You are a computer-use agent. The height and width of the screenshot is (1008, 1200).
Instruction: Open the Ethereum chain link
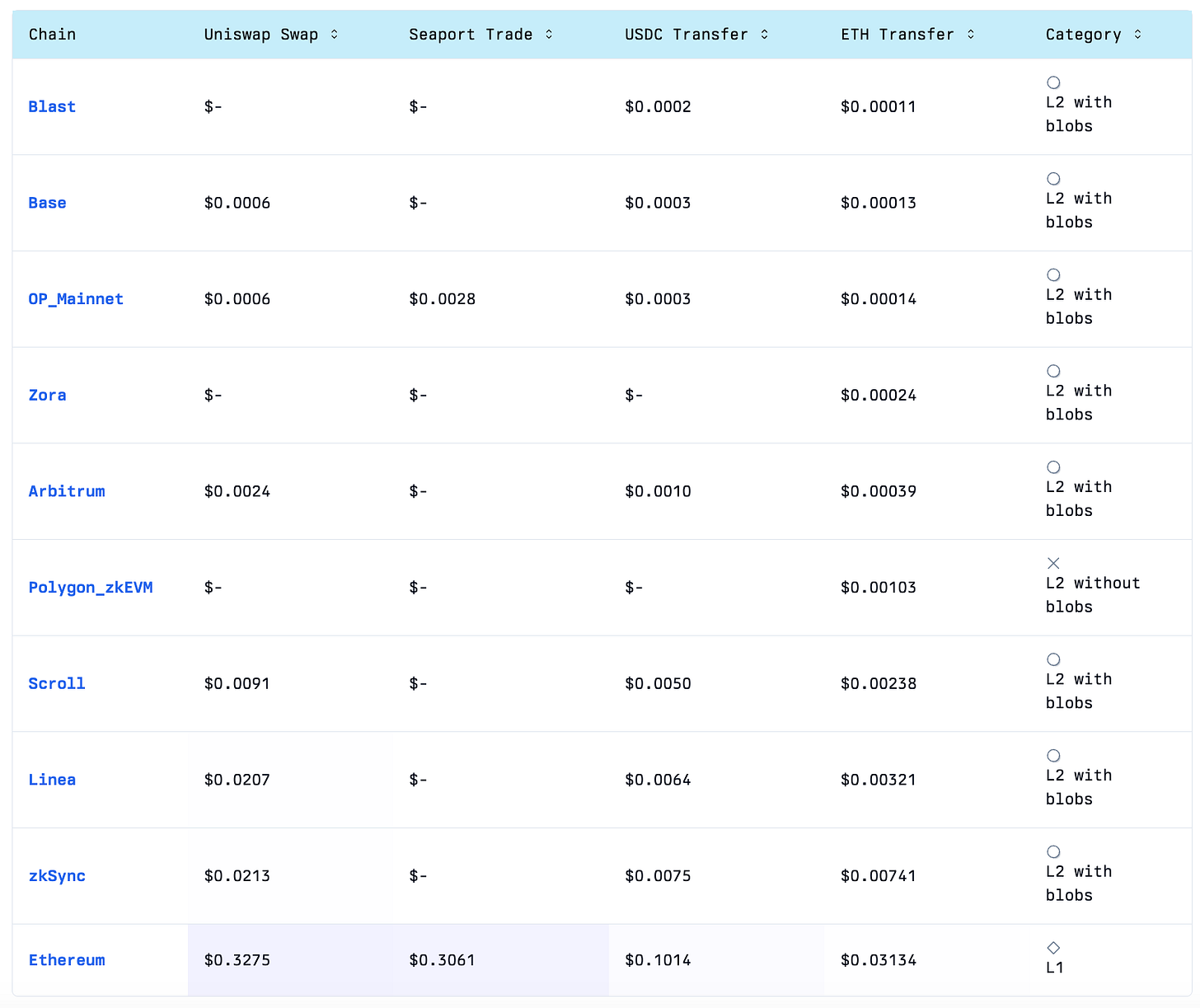pos(67,960)
